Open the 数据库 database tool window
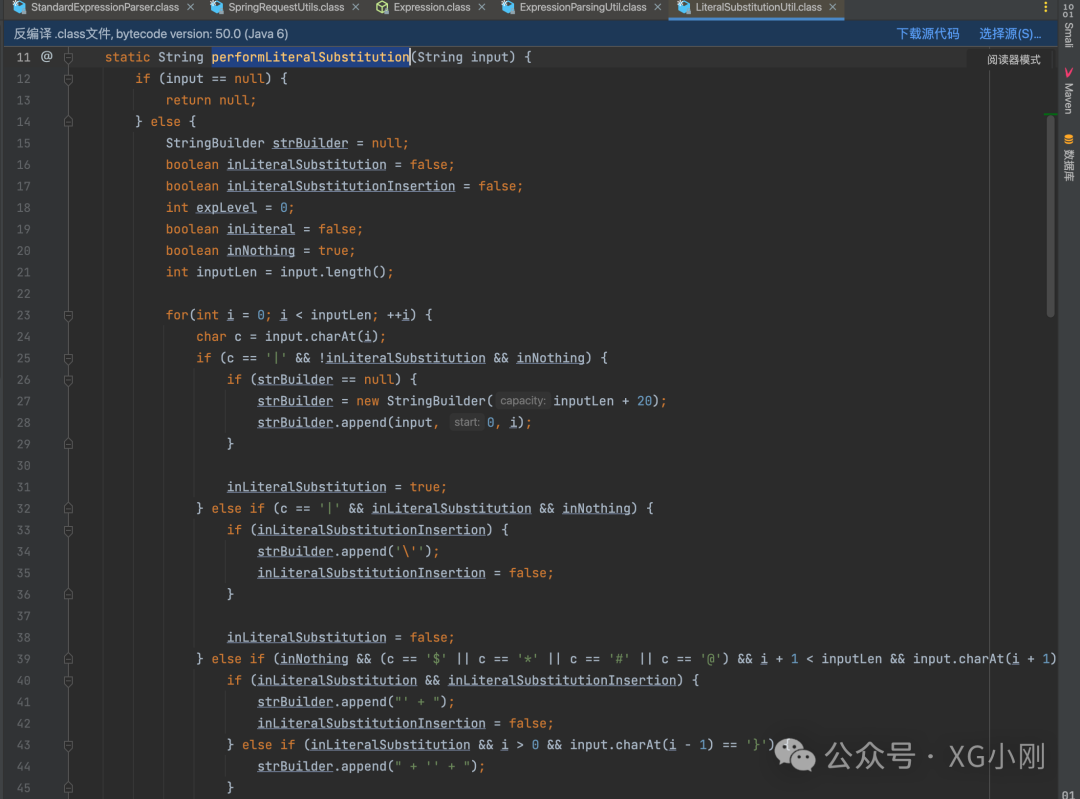 1068,157
